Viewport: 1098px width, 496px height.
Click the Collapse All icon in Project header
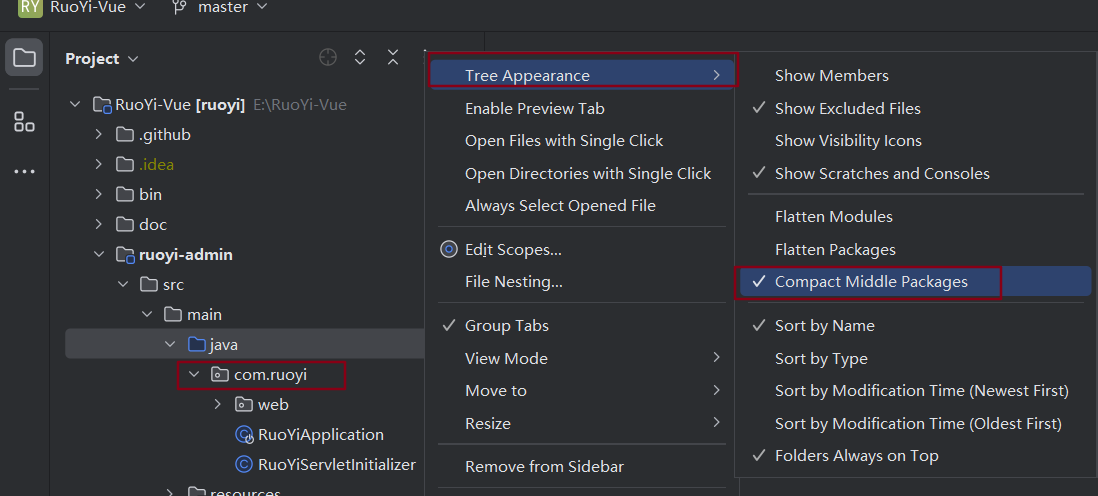pyautogui.click(x=393, y=58)
